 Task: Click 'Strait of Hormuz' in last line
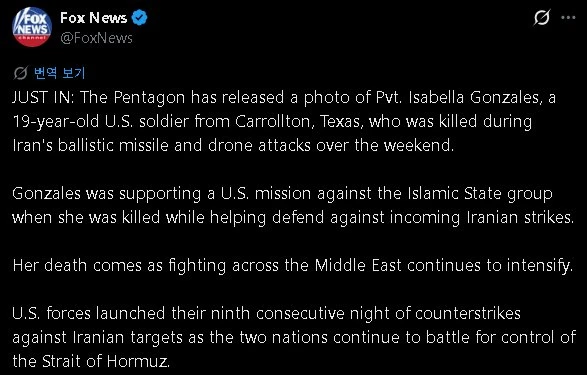tap(106, 361)
